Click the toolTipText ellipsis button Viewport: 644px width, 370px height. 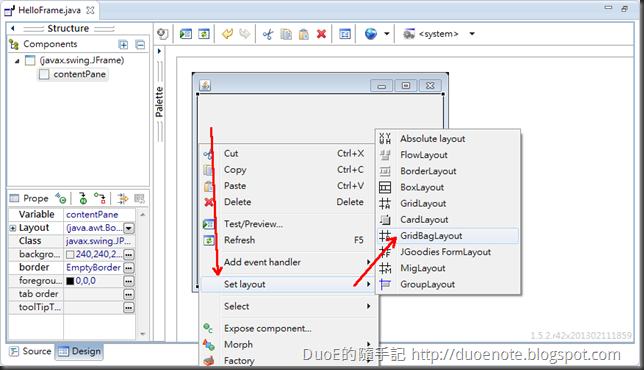pos(129,308)
